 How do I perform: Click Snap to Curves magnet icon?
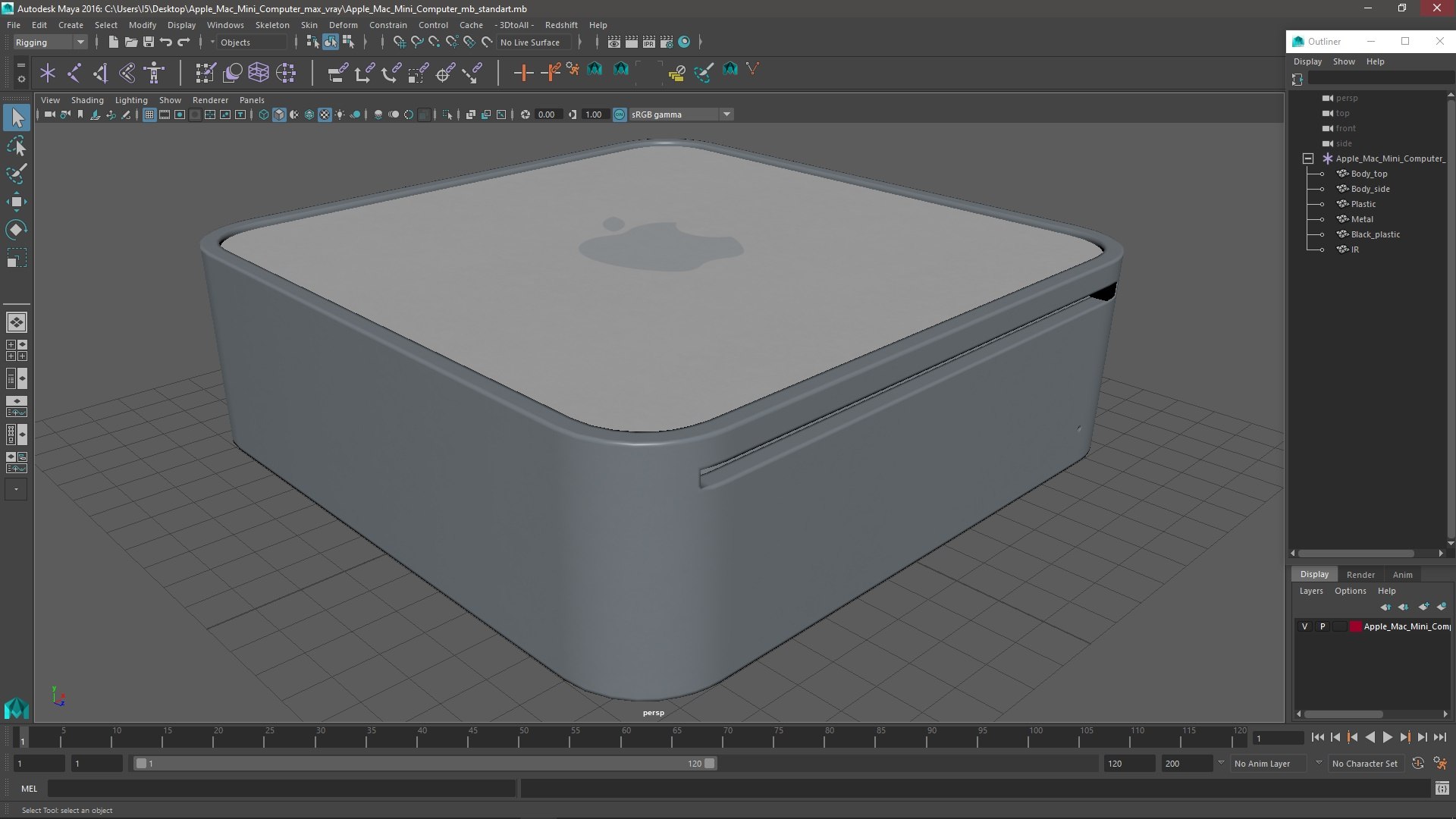(416, 42)
